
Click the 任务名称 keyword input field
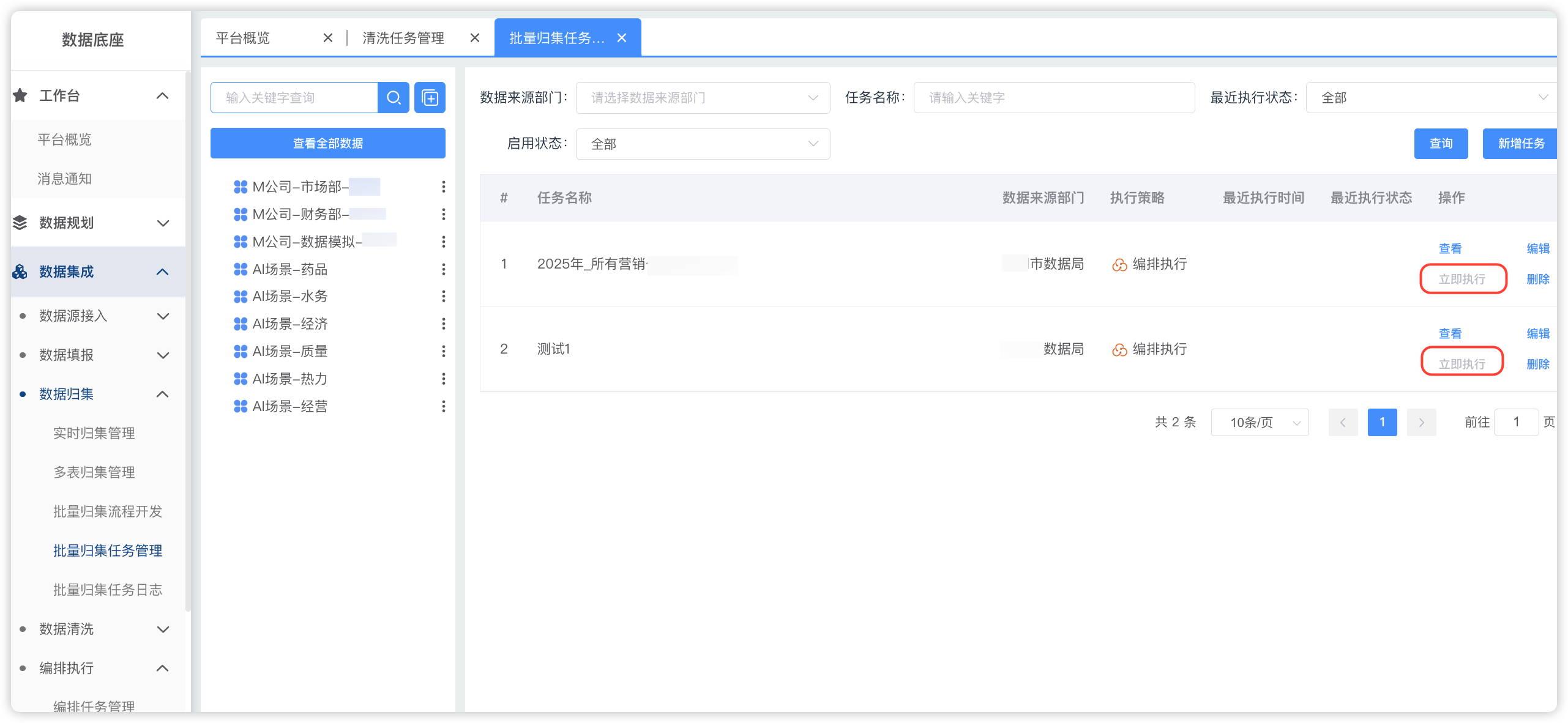1053,98
